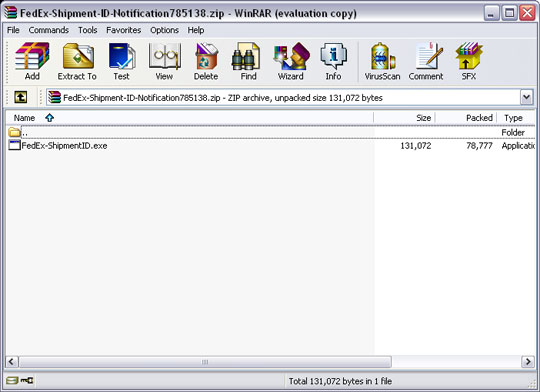Open the Favorites menu

123,30
